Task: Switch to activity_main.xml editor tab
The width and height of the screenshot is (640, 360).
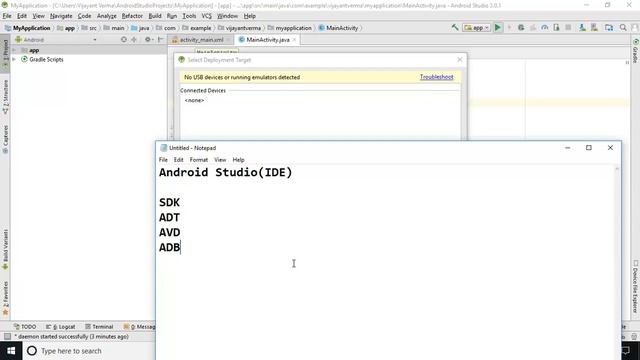Action: [x=201, y=40]
